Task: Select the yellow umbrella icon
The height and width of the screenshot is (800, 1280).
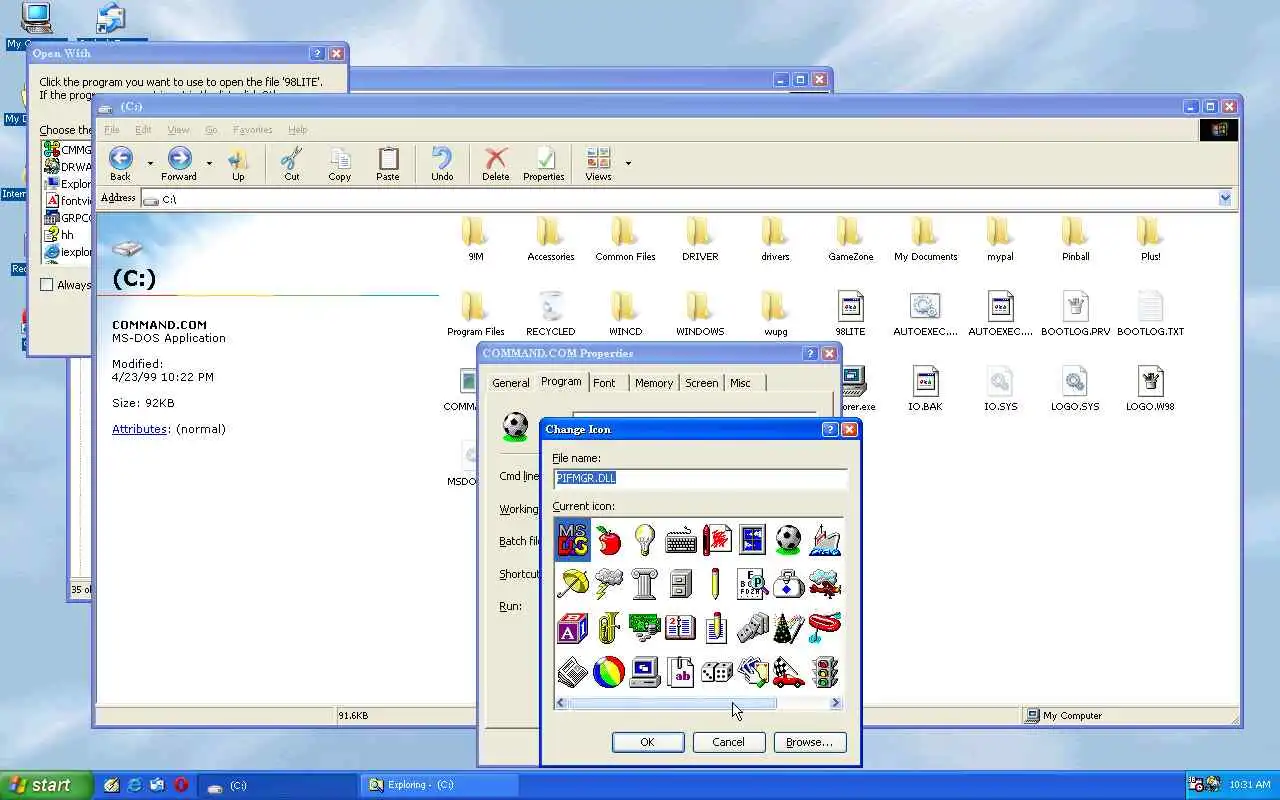Action: pyautogui.click(x=572, y=583)
